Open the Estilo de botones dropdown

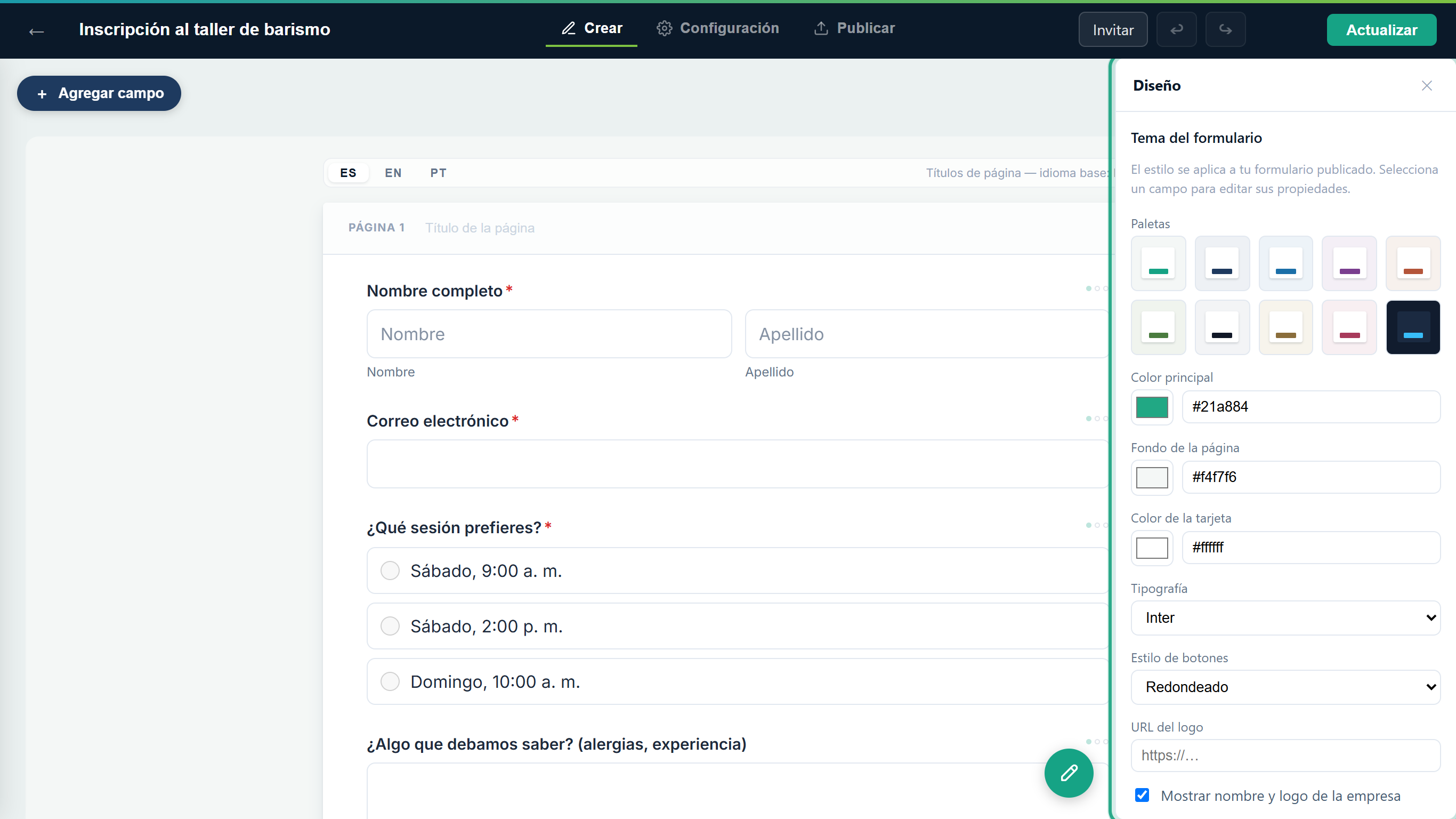[1285, 687]
